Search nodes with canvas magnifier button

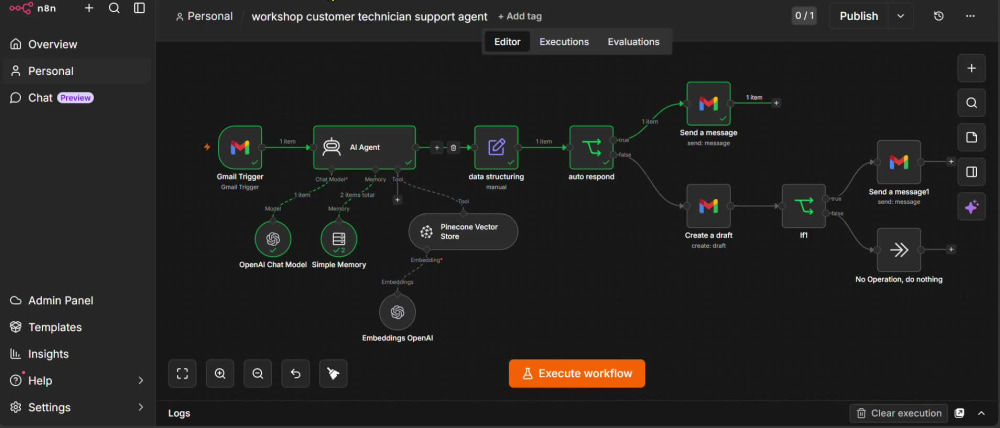[x=971, y=103]
